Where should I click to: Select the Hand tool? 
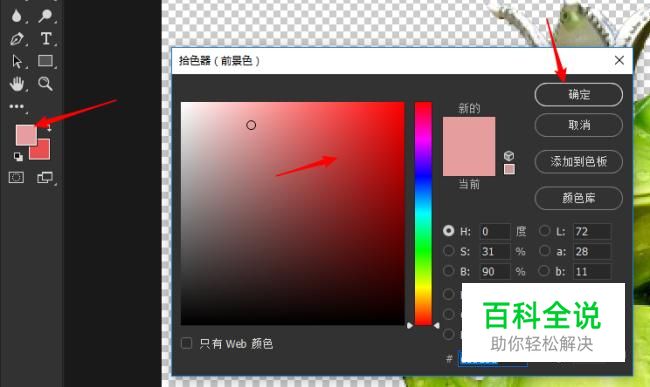click(17, 84)
